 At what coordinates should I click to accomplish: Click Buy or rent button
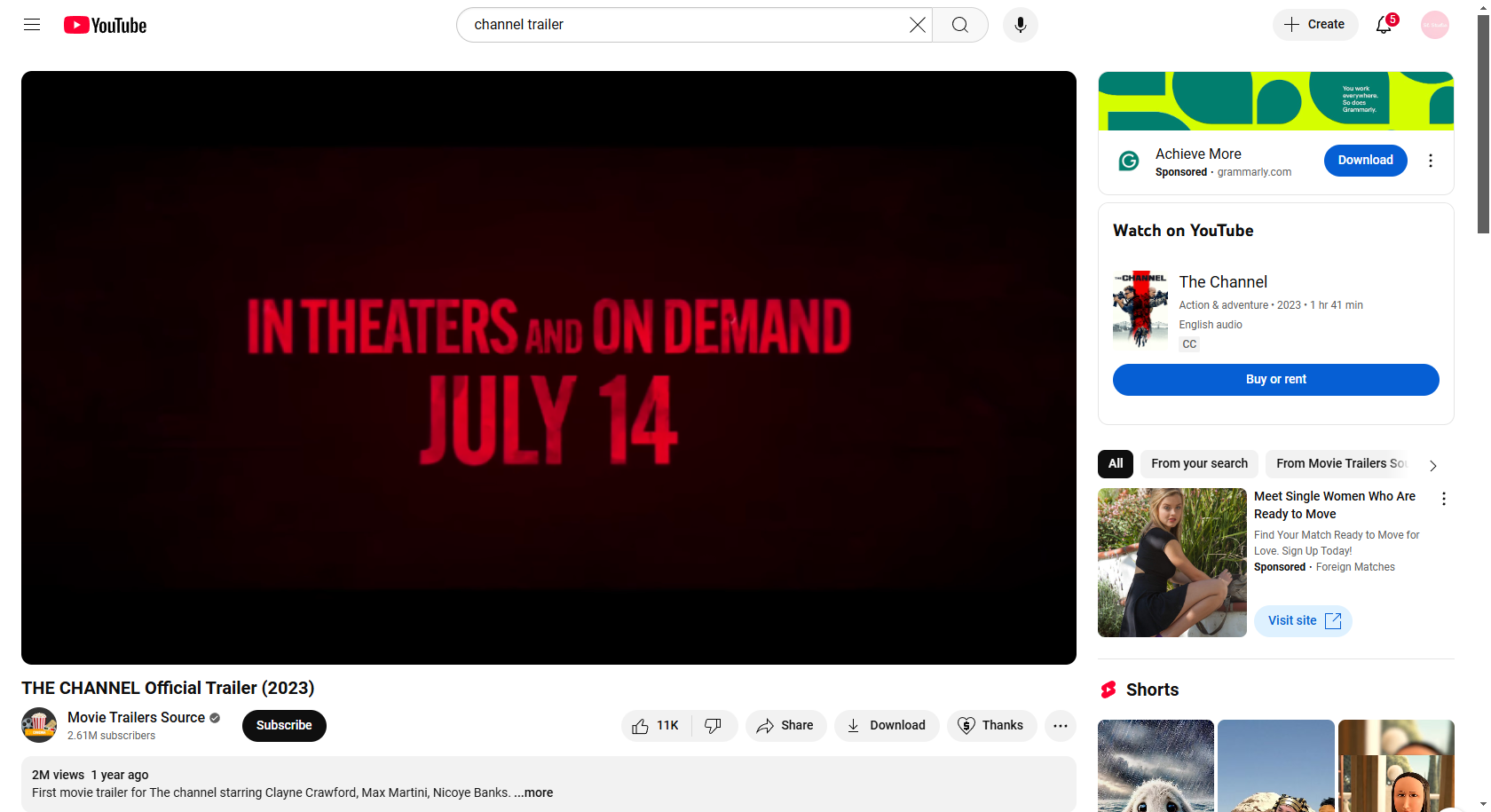1276,379
